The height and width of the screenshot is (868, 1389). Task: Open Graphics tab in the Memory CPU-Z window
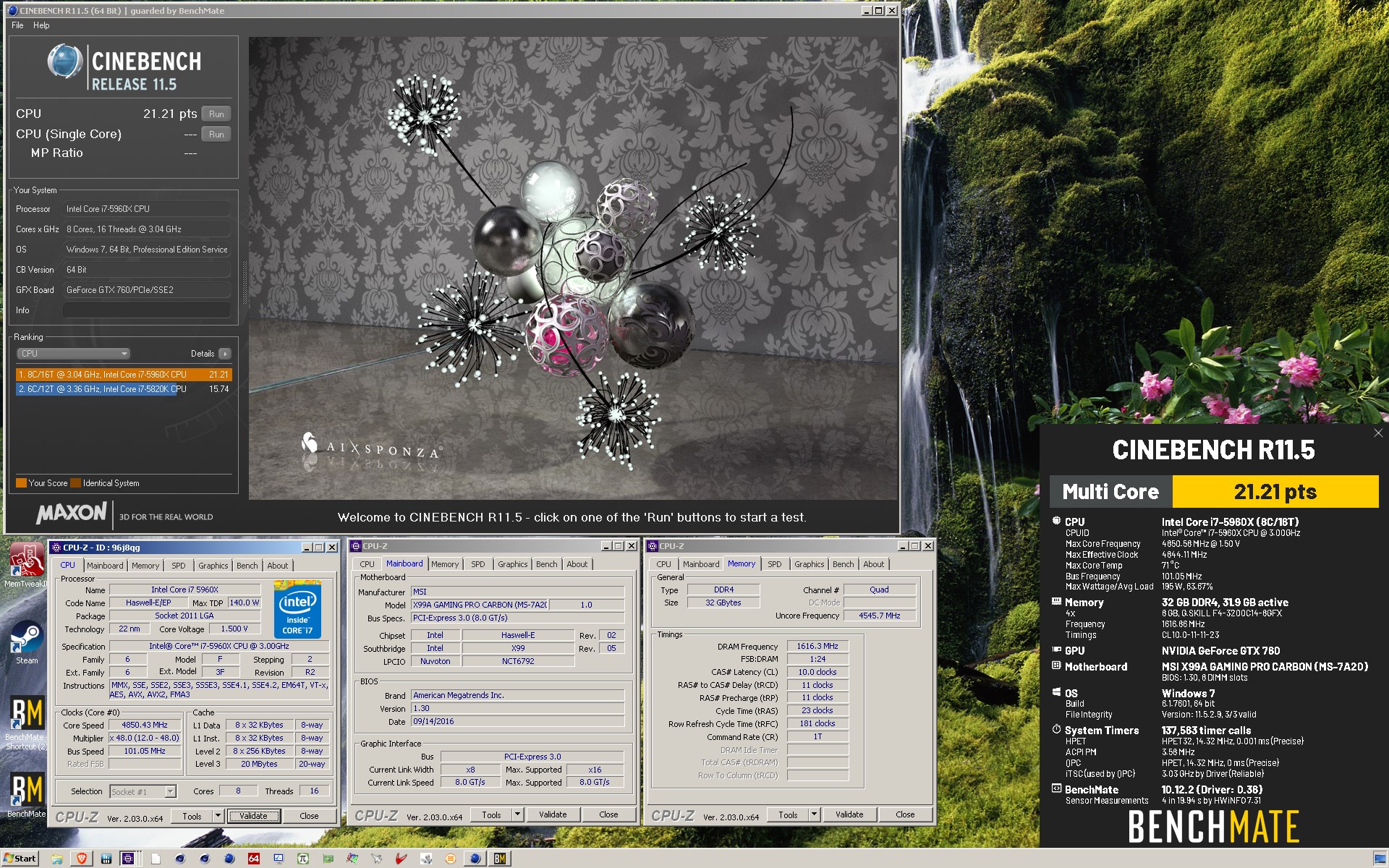tap(809, 564)
